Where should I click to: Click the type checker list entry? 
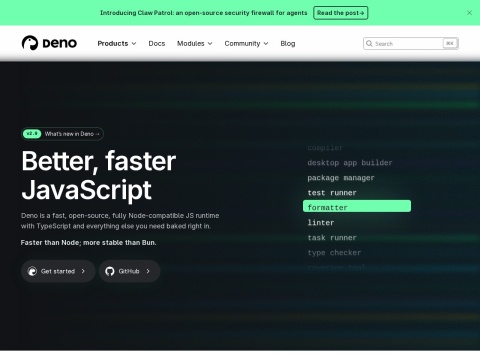(x=334, y=253)
